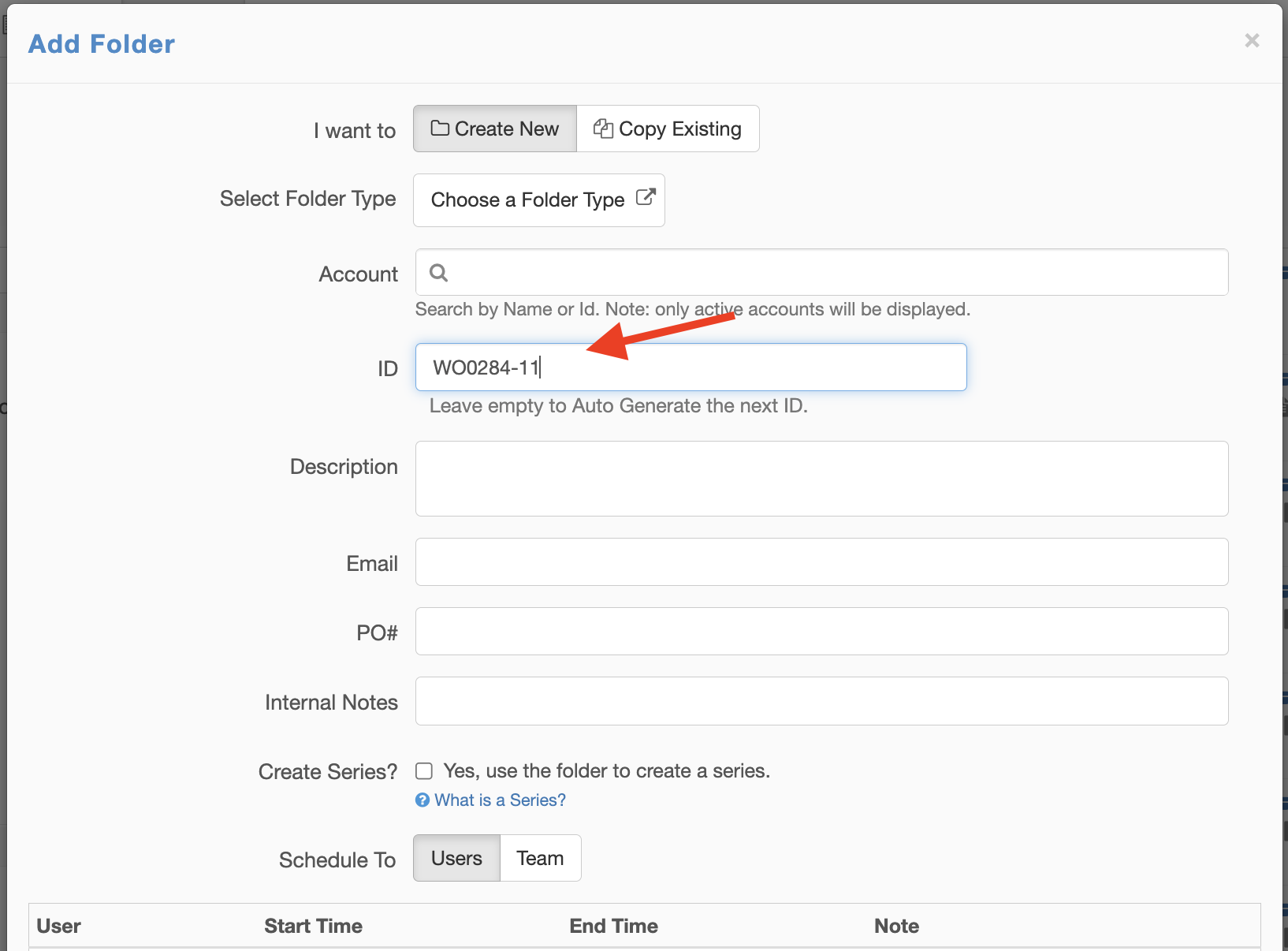Click the Internal Notes field
1288x951 pixels.
tap(821, 701)
